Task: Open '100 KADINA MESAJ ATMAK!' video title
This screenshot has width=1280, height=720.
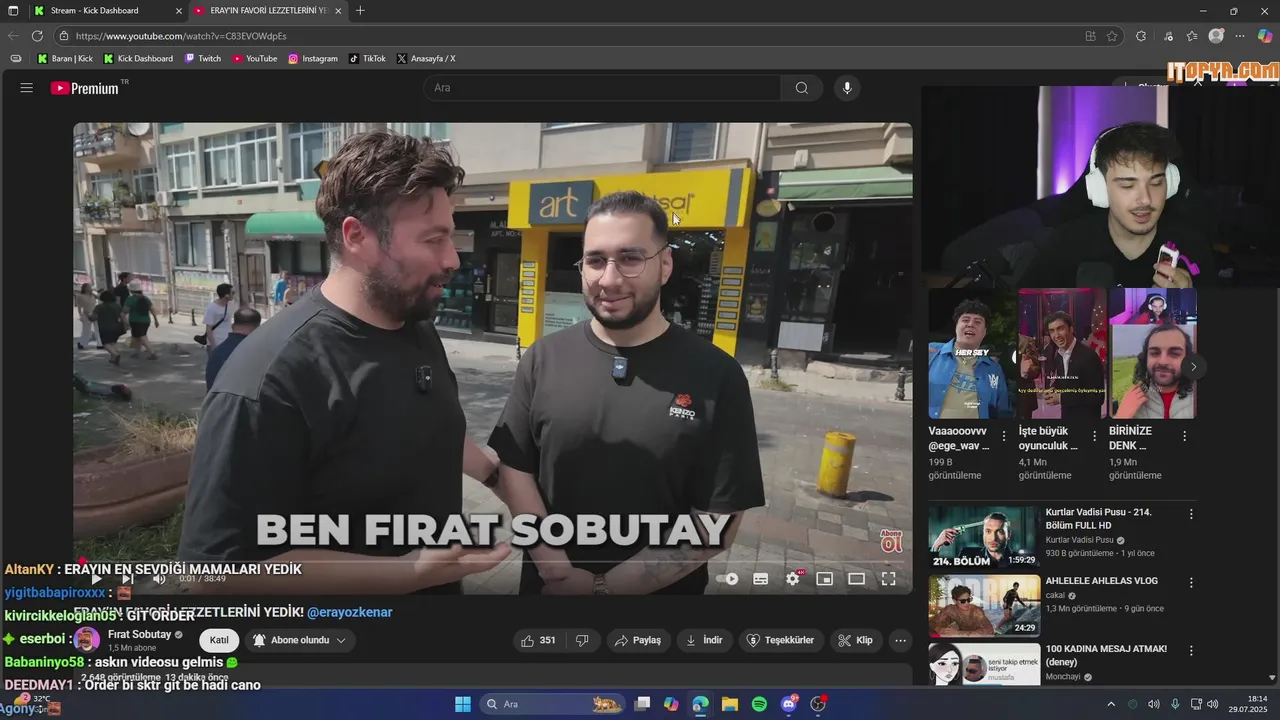Action: (1106, 655)
